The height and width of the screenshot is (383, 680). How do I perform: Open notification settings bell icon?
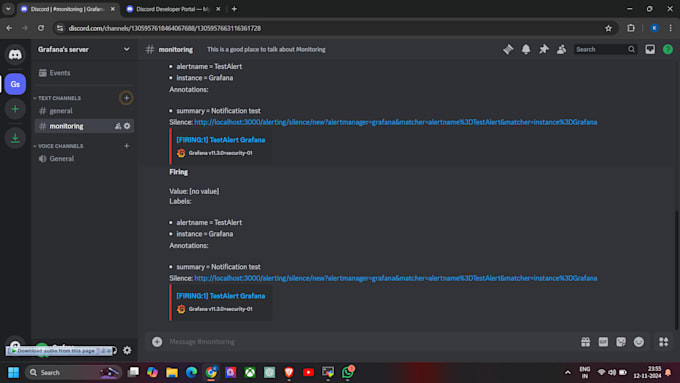(x=526, y=49)
